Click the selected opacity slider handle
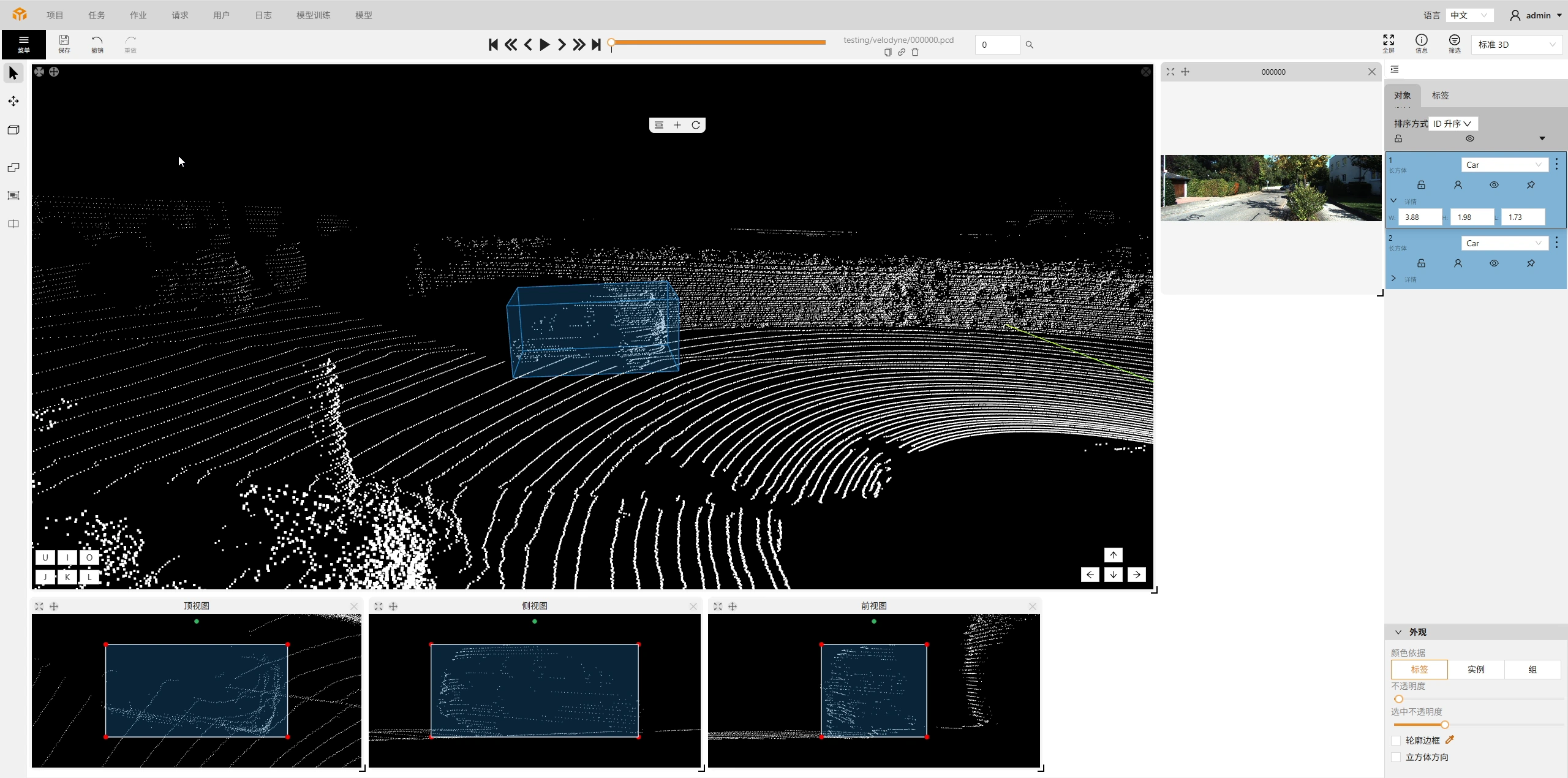1568x778 pixels. coord(1445,725)
